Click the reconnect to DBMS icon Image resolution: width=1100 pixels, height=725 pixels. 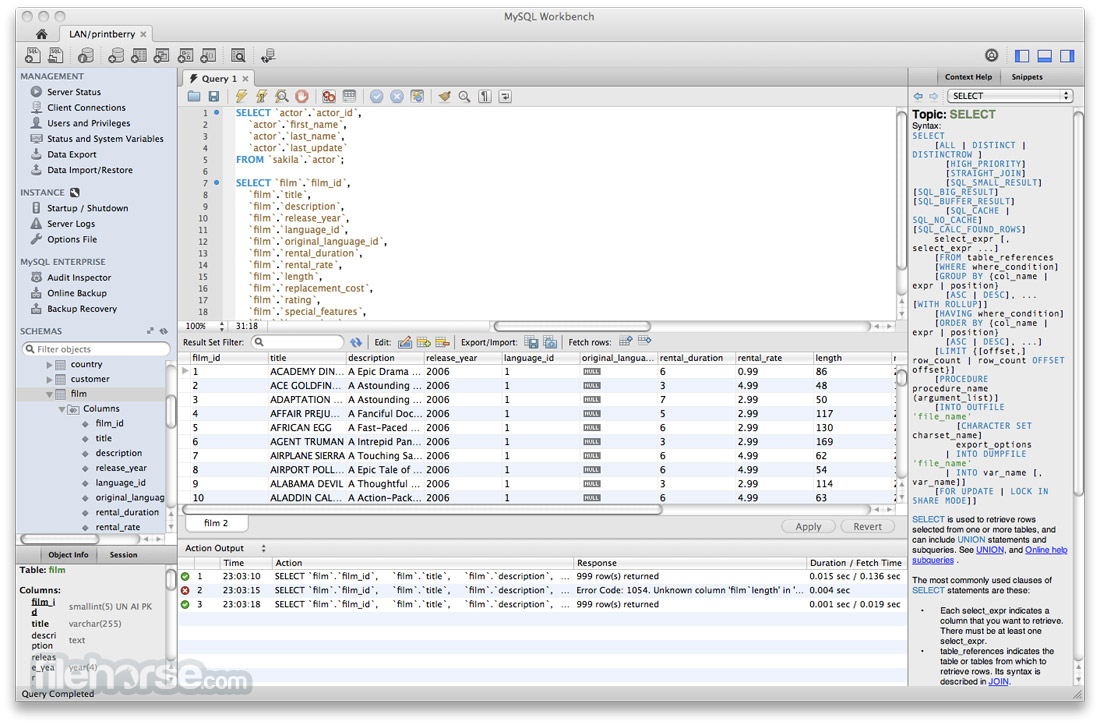pos(268,55)
